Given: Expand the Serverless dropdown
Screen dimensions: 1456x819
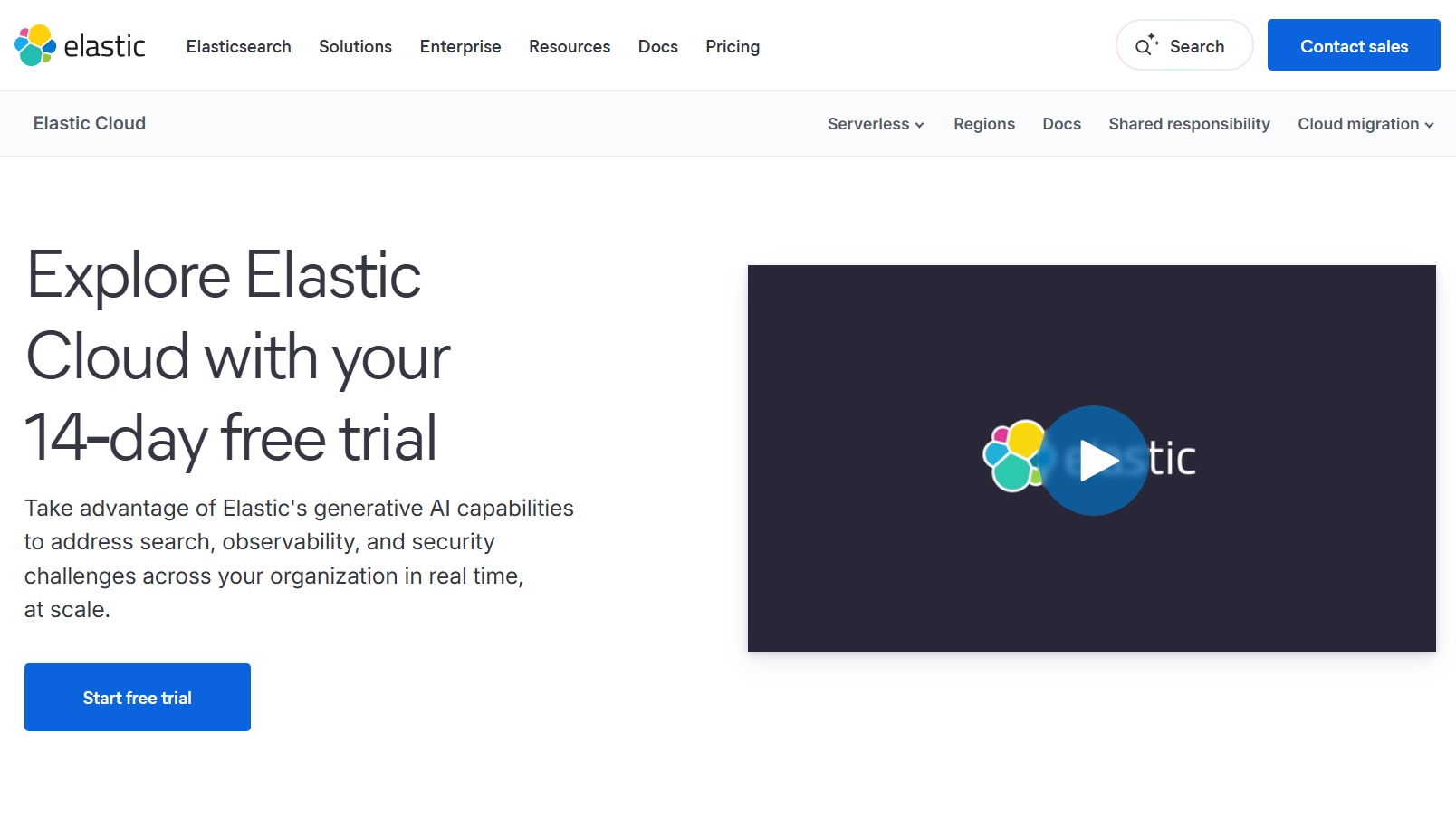Looking at the screenshot, I should (x=868, y=124).
